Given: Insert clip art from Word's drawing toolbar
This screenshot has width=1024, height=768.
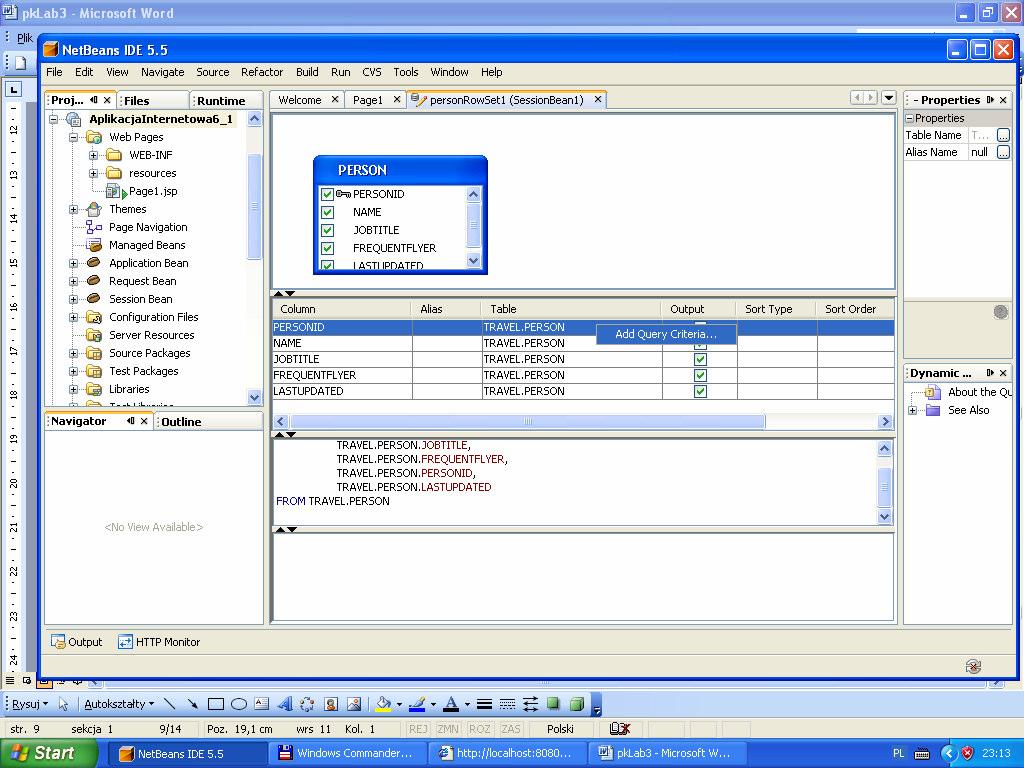Looking at the screenshot, I should coord(330,704).
